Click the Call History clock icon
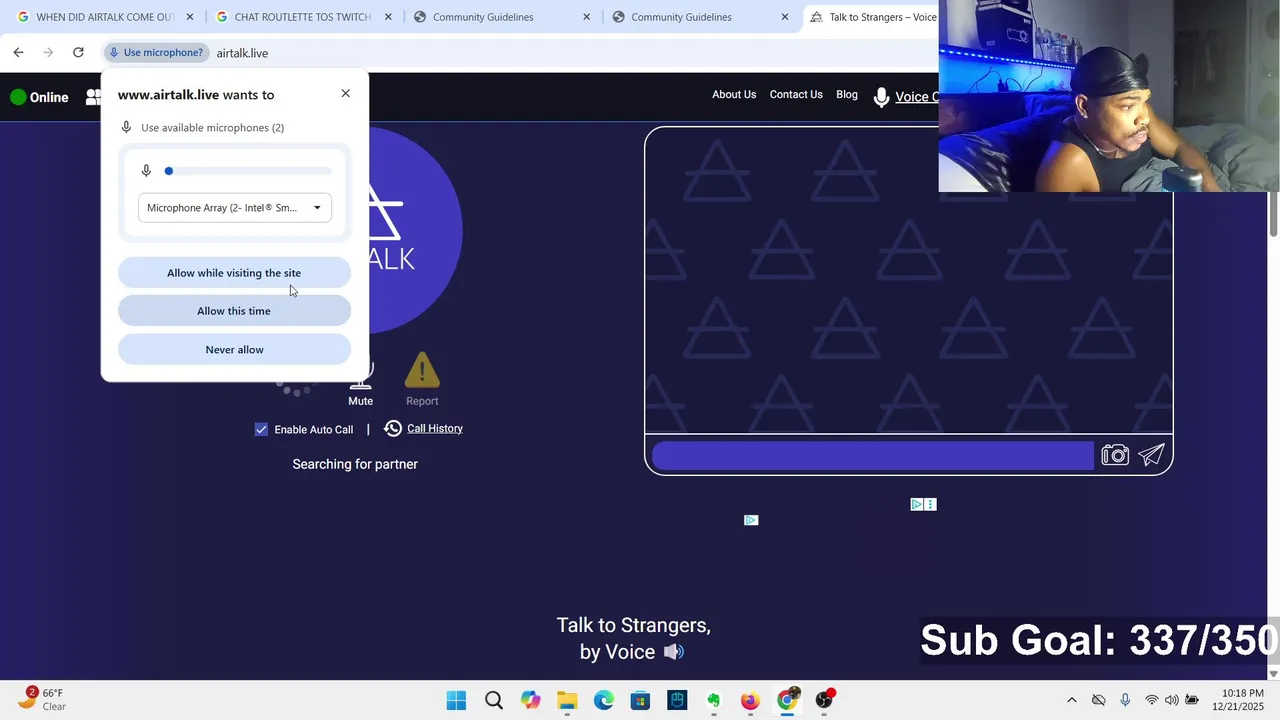Image resolution: width=1280 pixels, height=720 pixels. [x=393, y=428]
